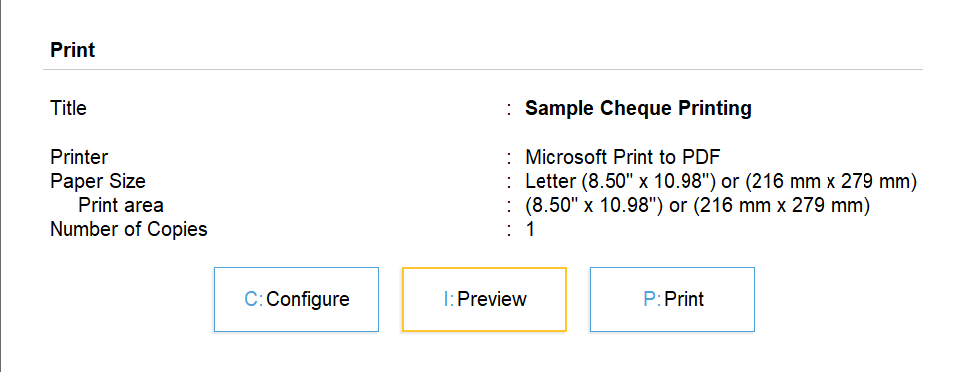Open the Configure print options button

click(x=296, y=299)
